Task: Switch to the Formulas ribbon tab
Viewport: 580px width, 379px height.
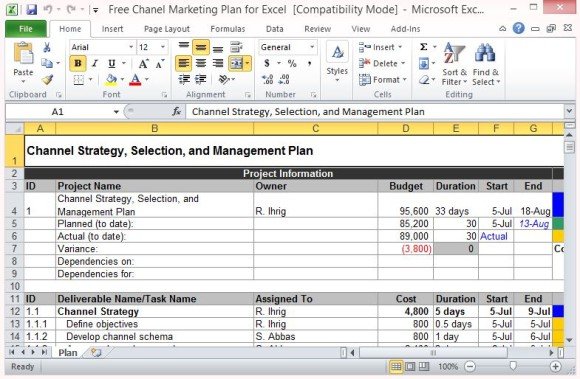Action: 227,29
